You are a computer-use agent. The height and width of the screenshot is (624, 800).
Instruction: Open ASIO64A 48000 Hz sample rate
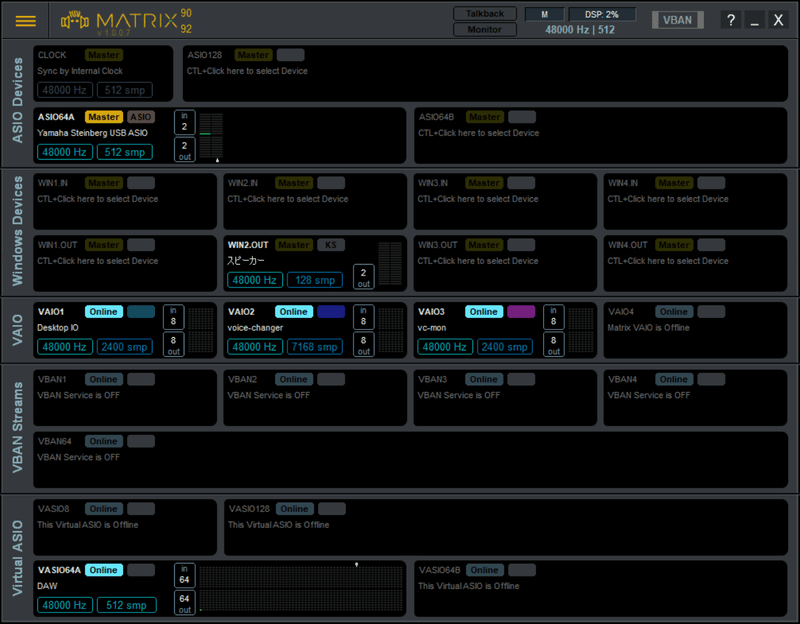pos(65,152)
